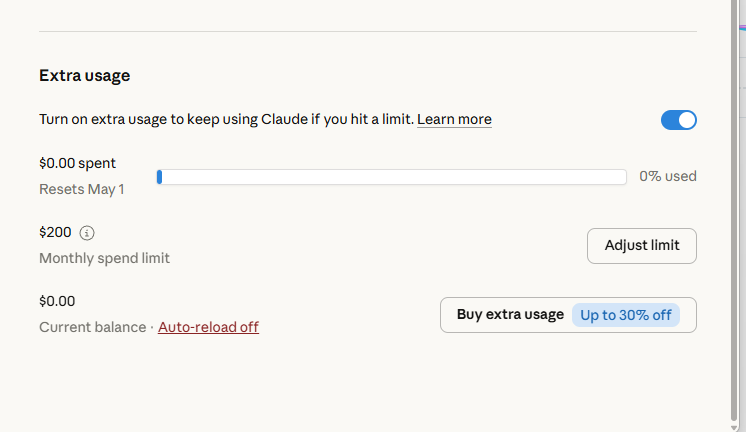746x432 pixels.
Task: Open the Learn more link
Action: [454, 119]
